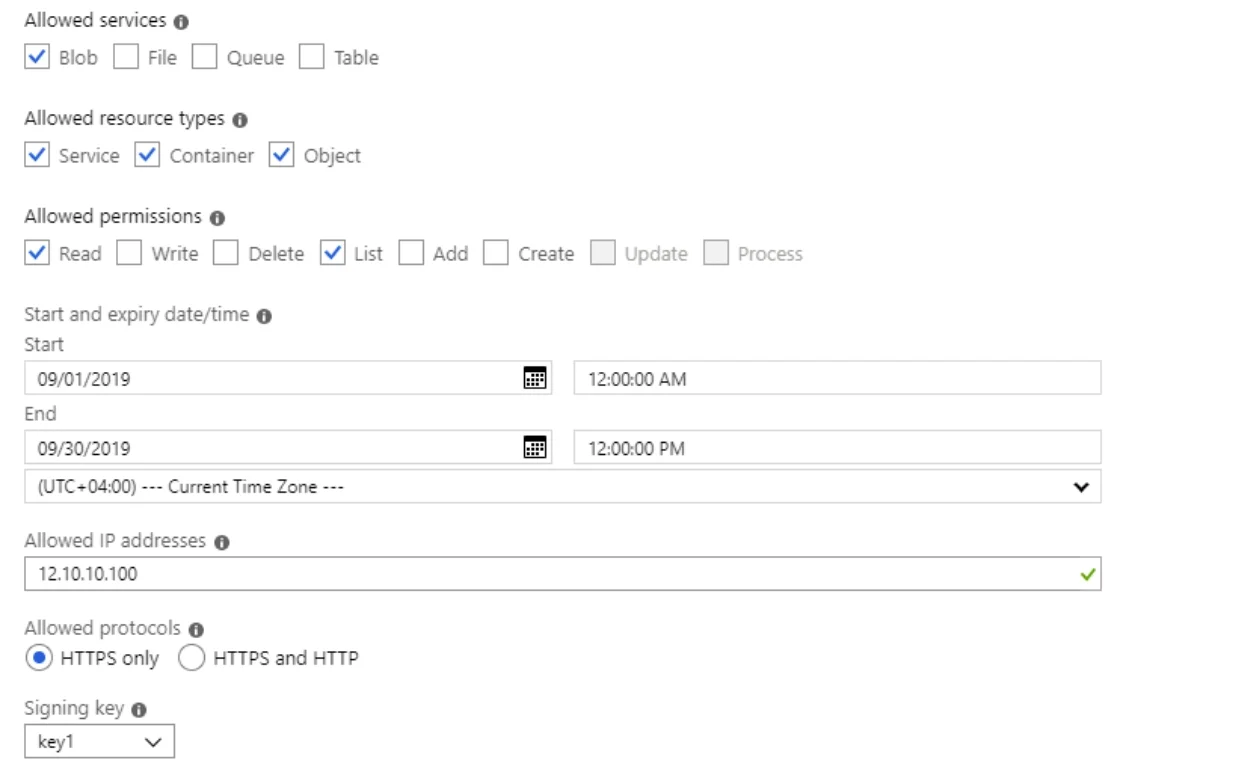The width and height of the screenshot is (1238, 774).
Task: Uncheck the Container resource type
Action: 147,155
